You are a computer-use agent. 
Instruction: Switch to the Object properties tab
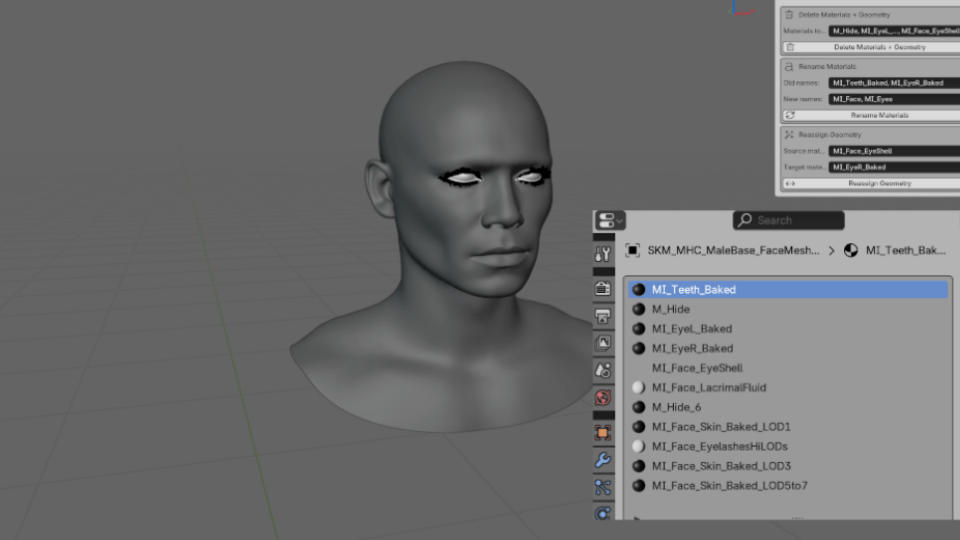tap(603, 433)
